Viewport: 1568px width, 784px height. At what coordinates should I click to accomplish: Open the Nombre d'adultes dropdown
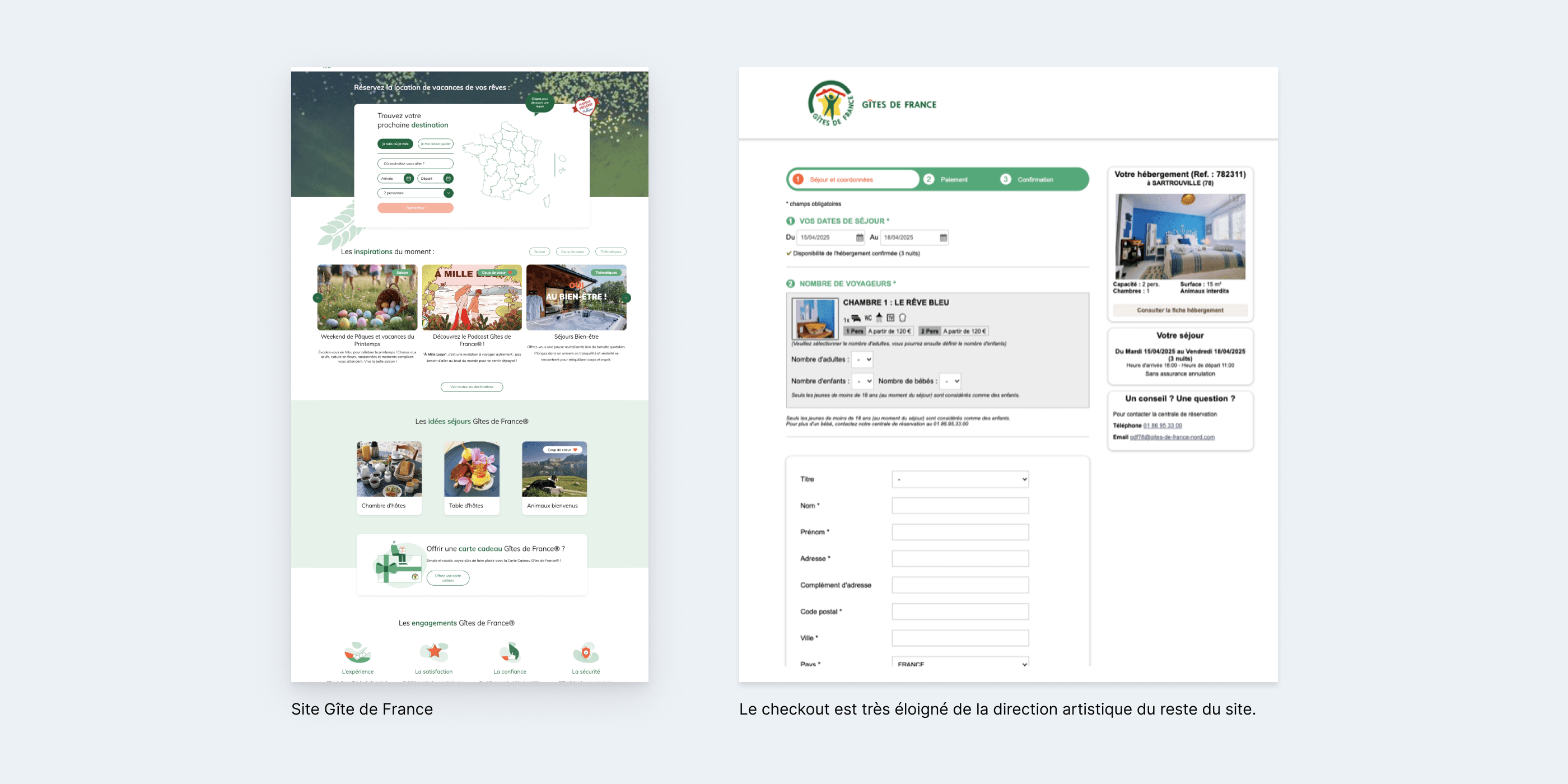click(862, 359)
